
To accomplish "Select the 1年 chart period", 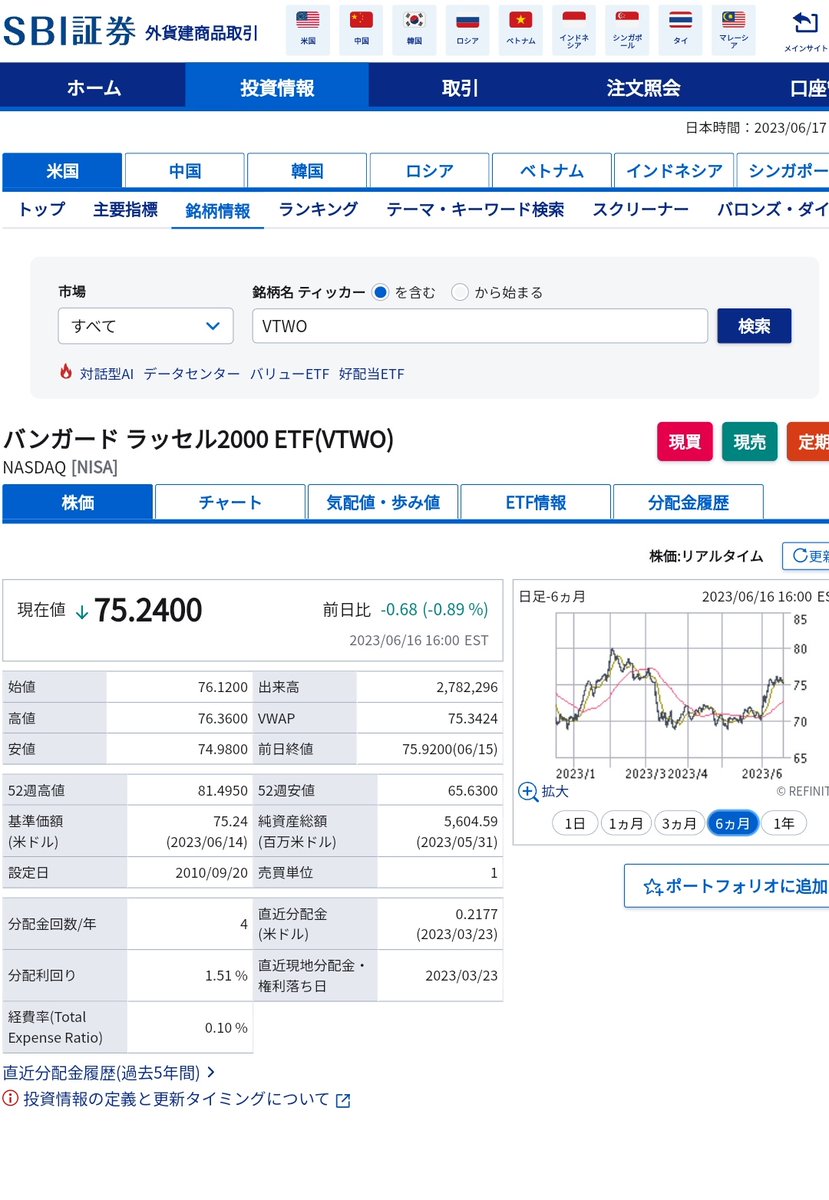I will [784, 824].
